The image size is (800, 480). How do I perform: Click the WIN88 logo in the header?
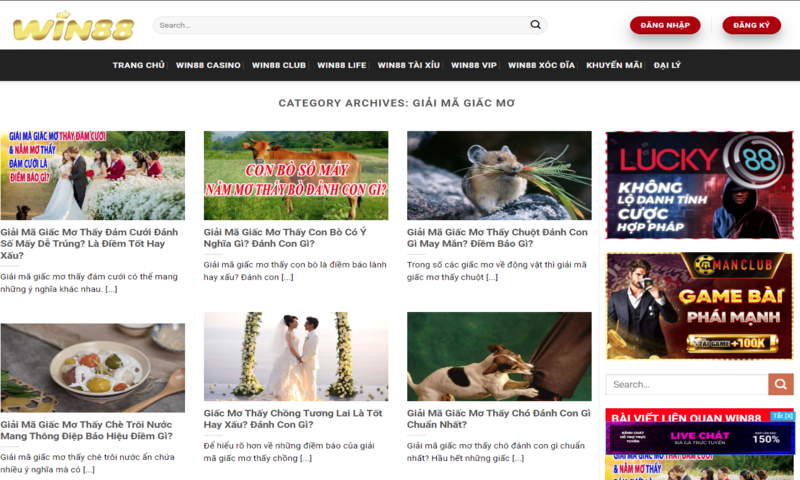tap(73, 26)
